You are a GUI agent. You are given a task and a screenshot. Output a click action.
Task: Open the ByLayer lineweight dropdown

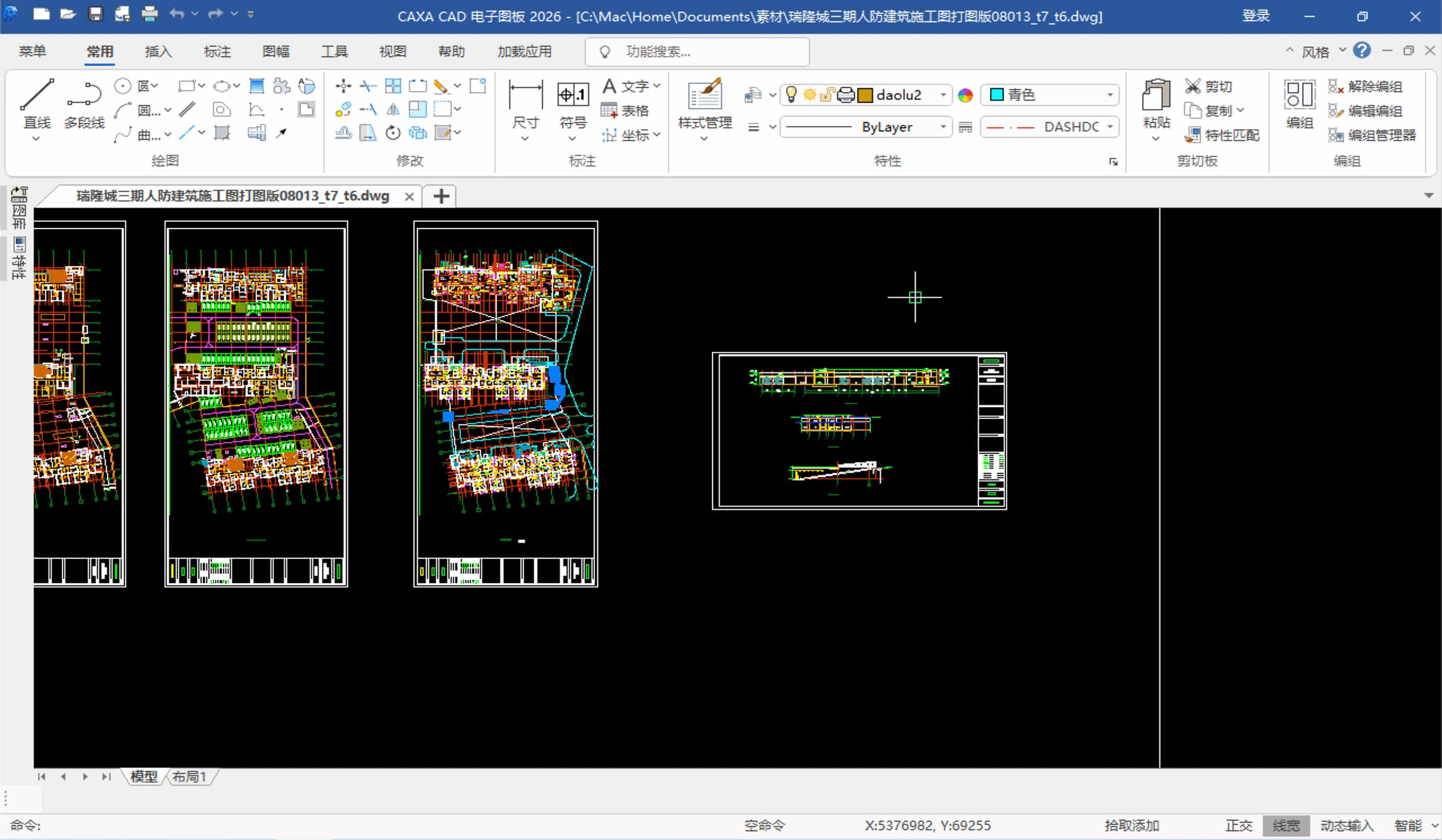tap(943, 127)
